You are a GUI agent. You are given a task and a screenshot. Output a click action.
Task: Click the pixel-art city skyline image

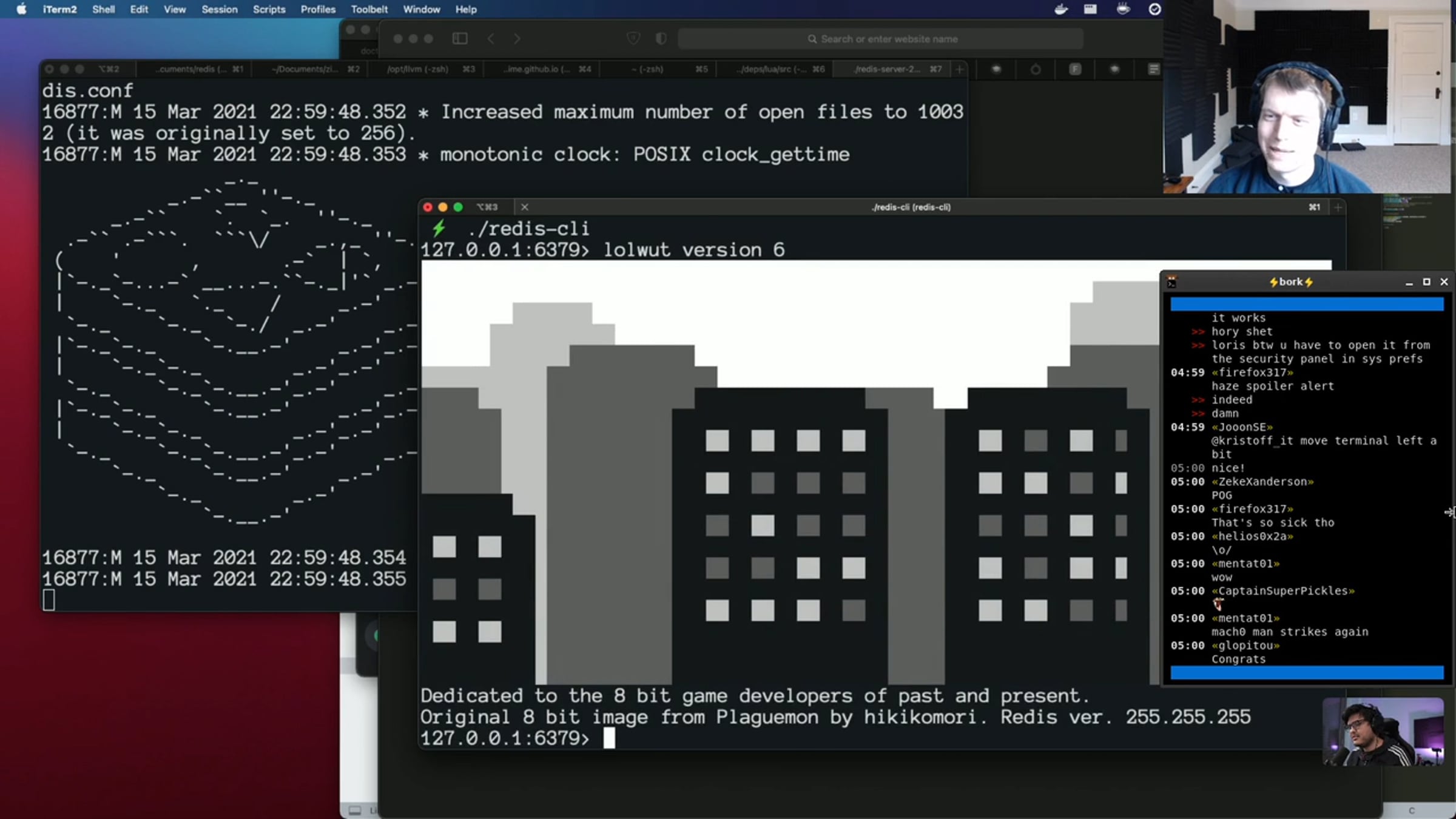(x=790, y=473)
